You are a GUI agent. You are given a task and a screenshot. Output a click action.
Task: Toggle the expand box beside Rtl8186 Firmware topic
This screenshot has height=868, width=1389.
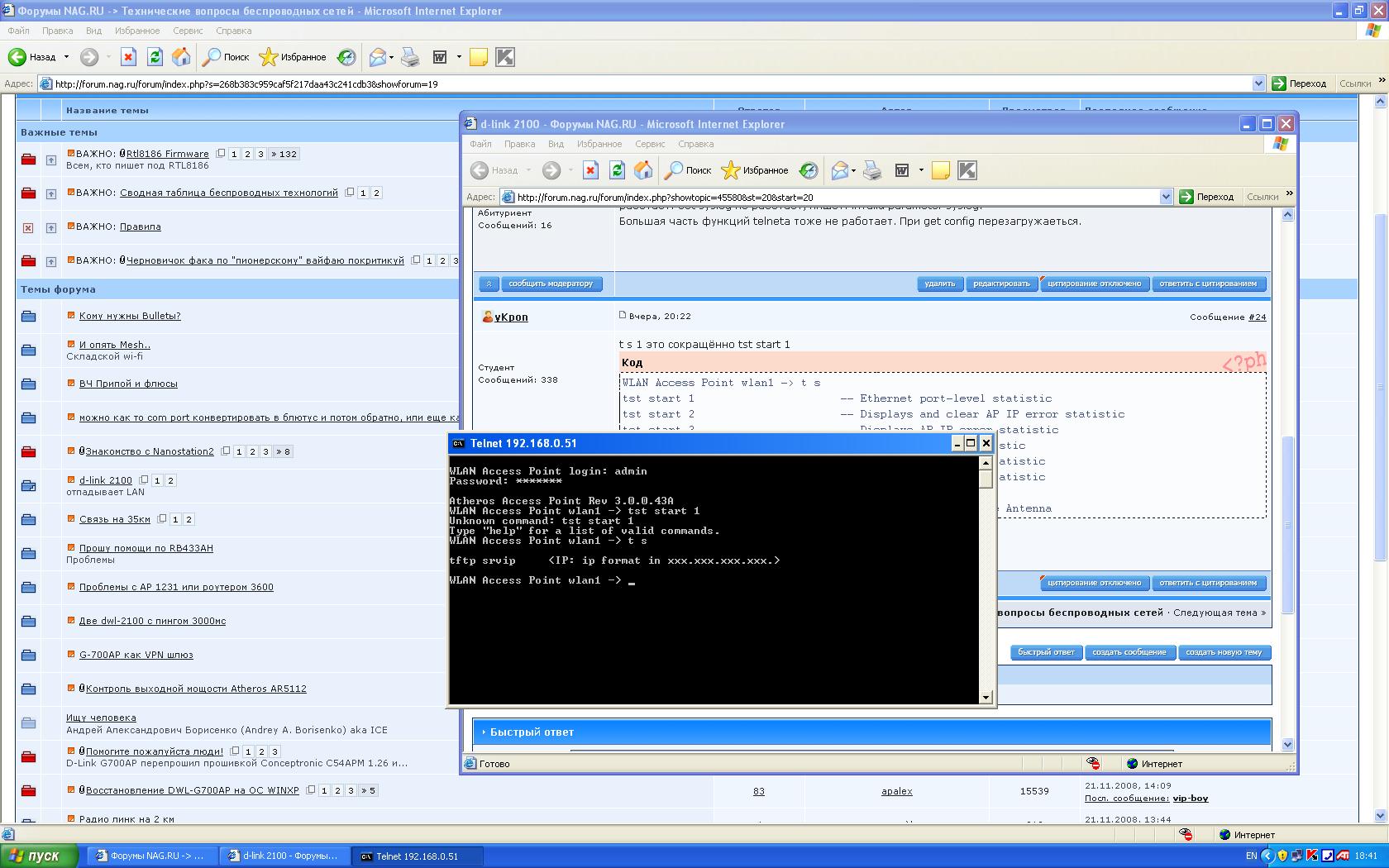pyautogui.click(x=50, y=160)
